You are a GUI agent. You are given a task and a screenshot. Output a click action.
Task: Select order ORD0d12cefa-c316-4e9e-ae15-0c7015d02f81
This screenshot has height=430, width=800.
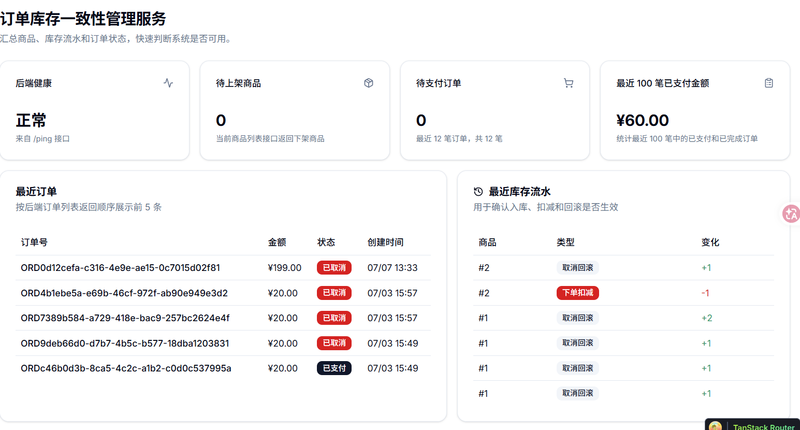(120, 268)
